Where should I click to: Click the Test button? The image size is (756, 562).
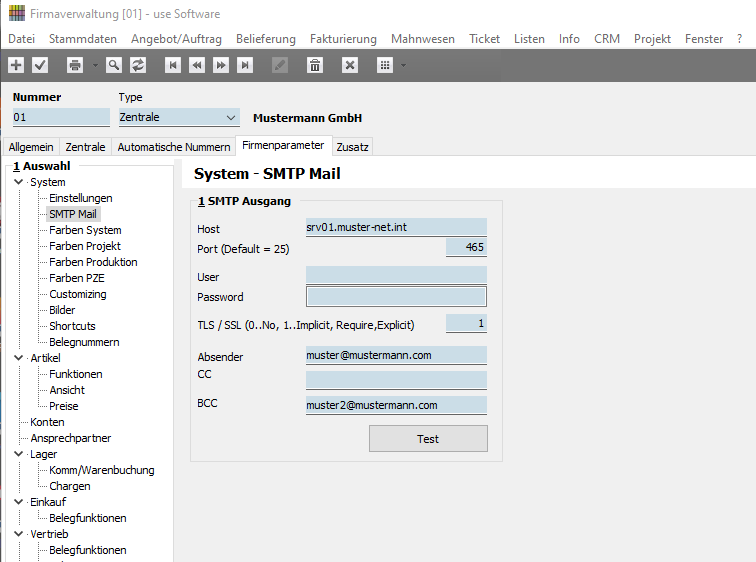[428, 439]
